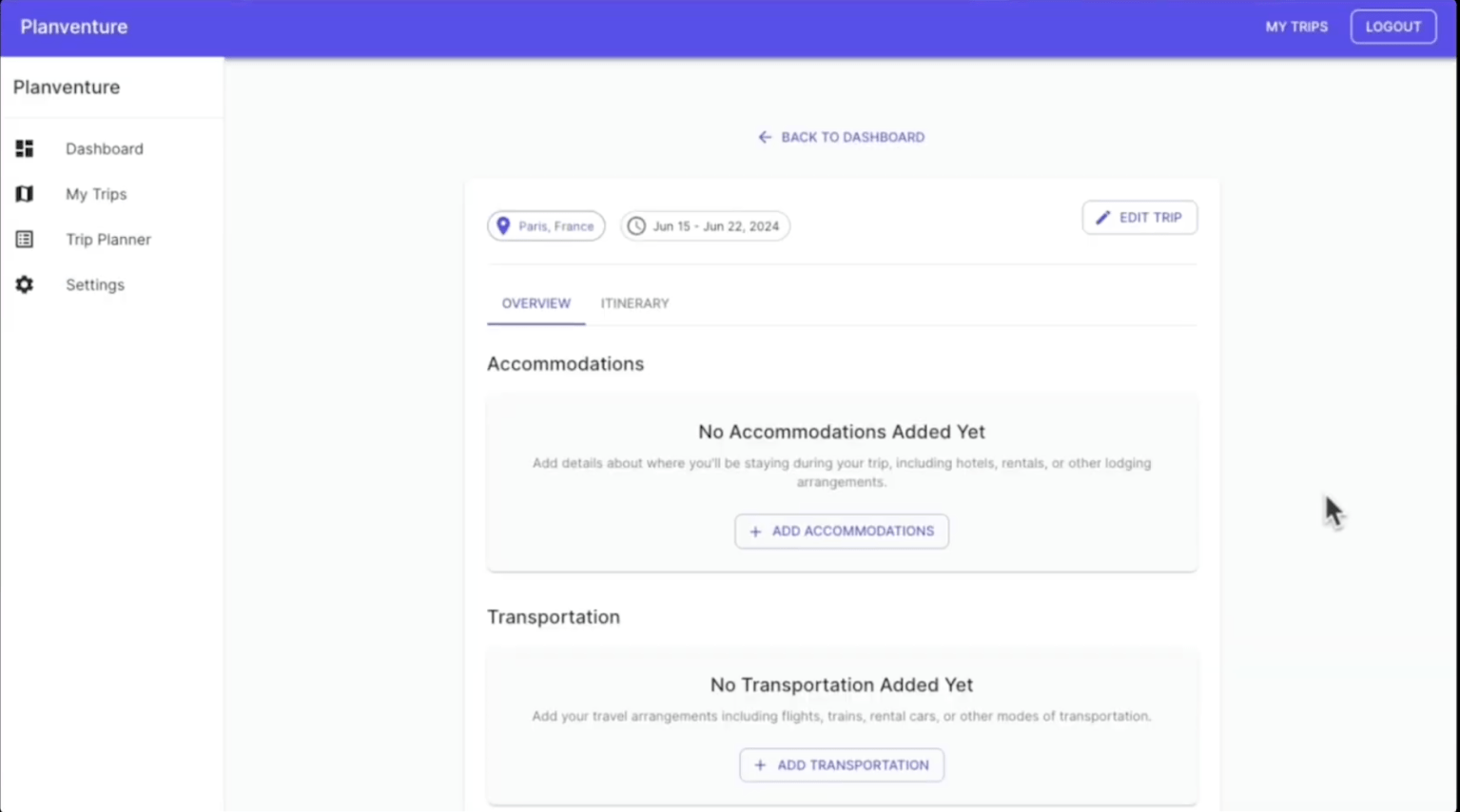Open Settings via the gear icon
Image resolution: width=1460 pixels, height=812 pixels.
[x=24, y=284]
